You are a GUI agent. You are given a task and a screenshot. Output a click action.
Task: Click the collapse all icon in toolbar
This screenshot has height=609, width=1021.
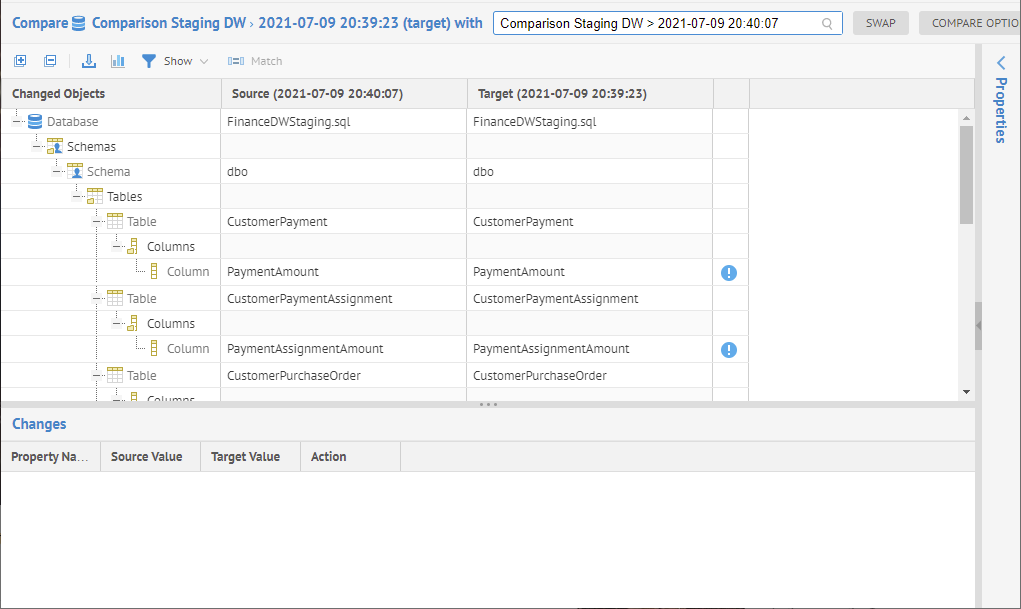[50, 61]
